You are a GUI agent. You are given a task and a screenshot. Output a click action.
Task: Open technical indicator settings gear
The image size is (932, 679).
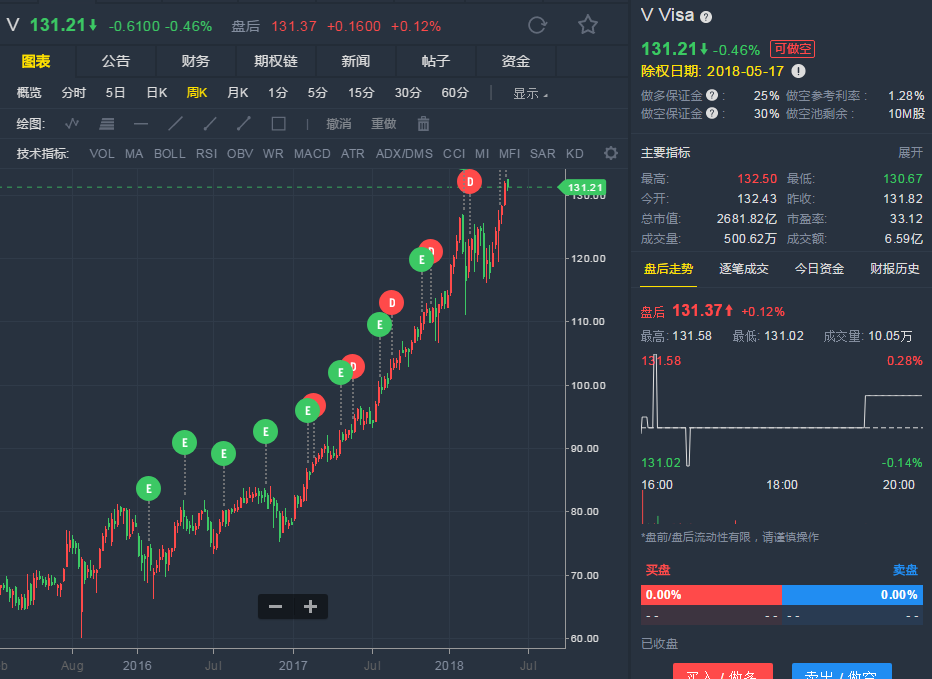pyautogui.click(x=610, y=153)
